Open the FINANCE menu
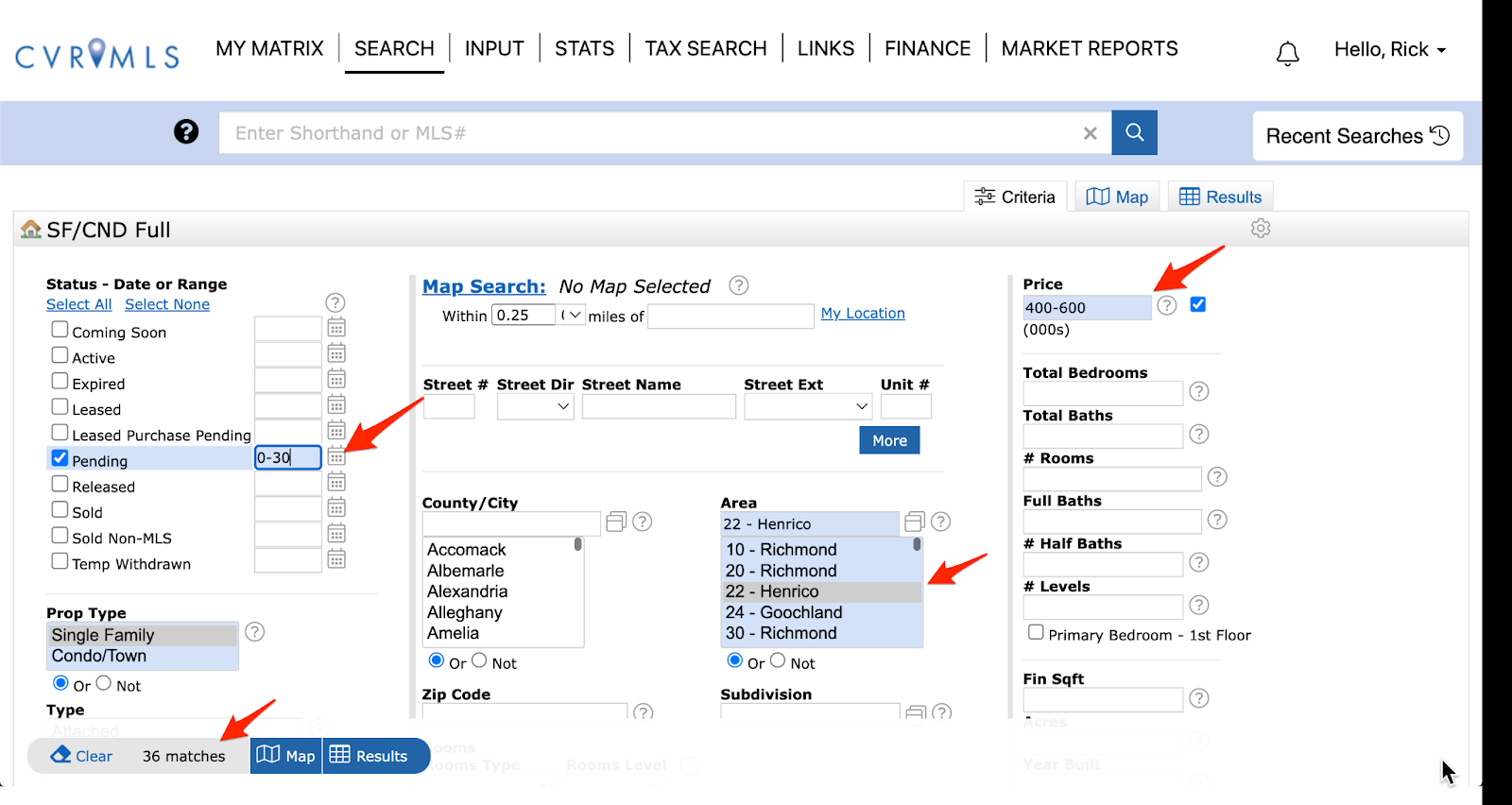Viewport: 1512px width, 805px height. (x=928, y=48)
